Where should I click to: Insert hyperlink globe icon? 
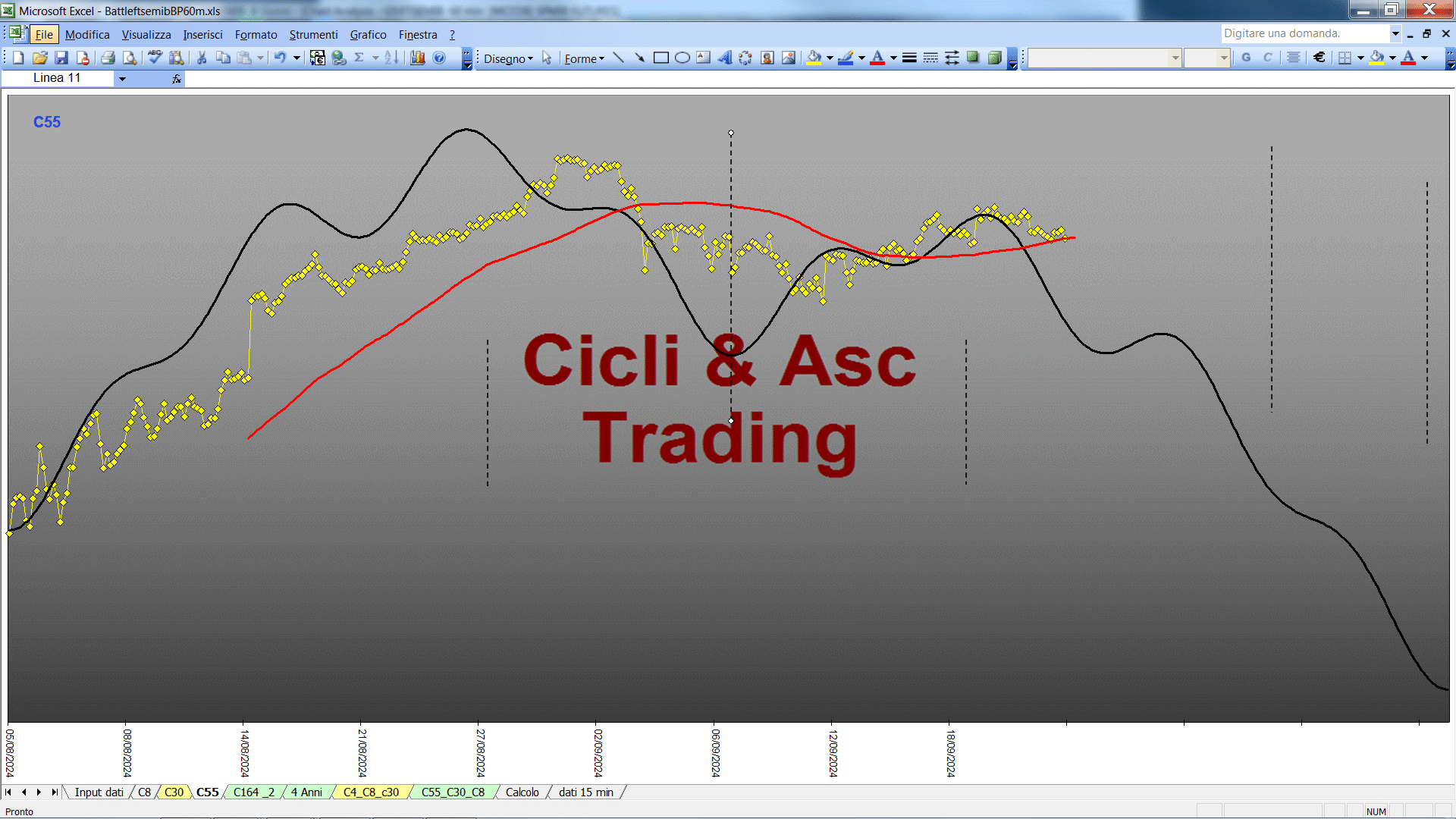pos(339,58)
